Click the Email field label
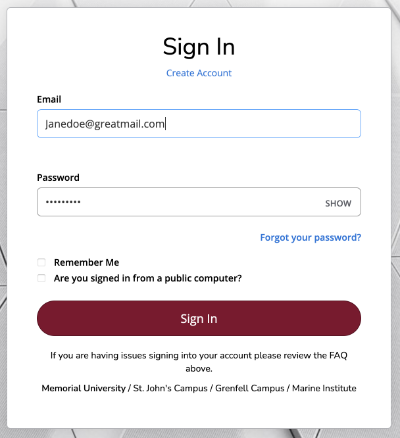400x438 pixels. pyautogui.click(x=49, y=99)
